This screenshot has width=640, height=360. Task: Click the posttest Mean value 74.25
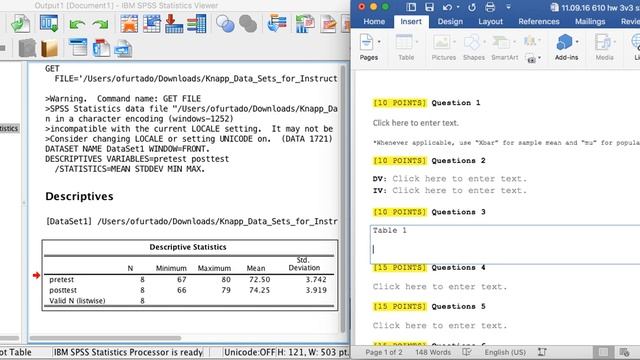pos(260,290)
